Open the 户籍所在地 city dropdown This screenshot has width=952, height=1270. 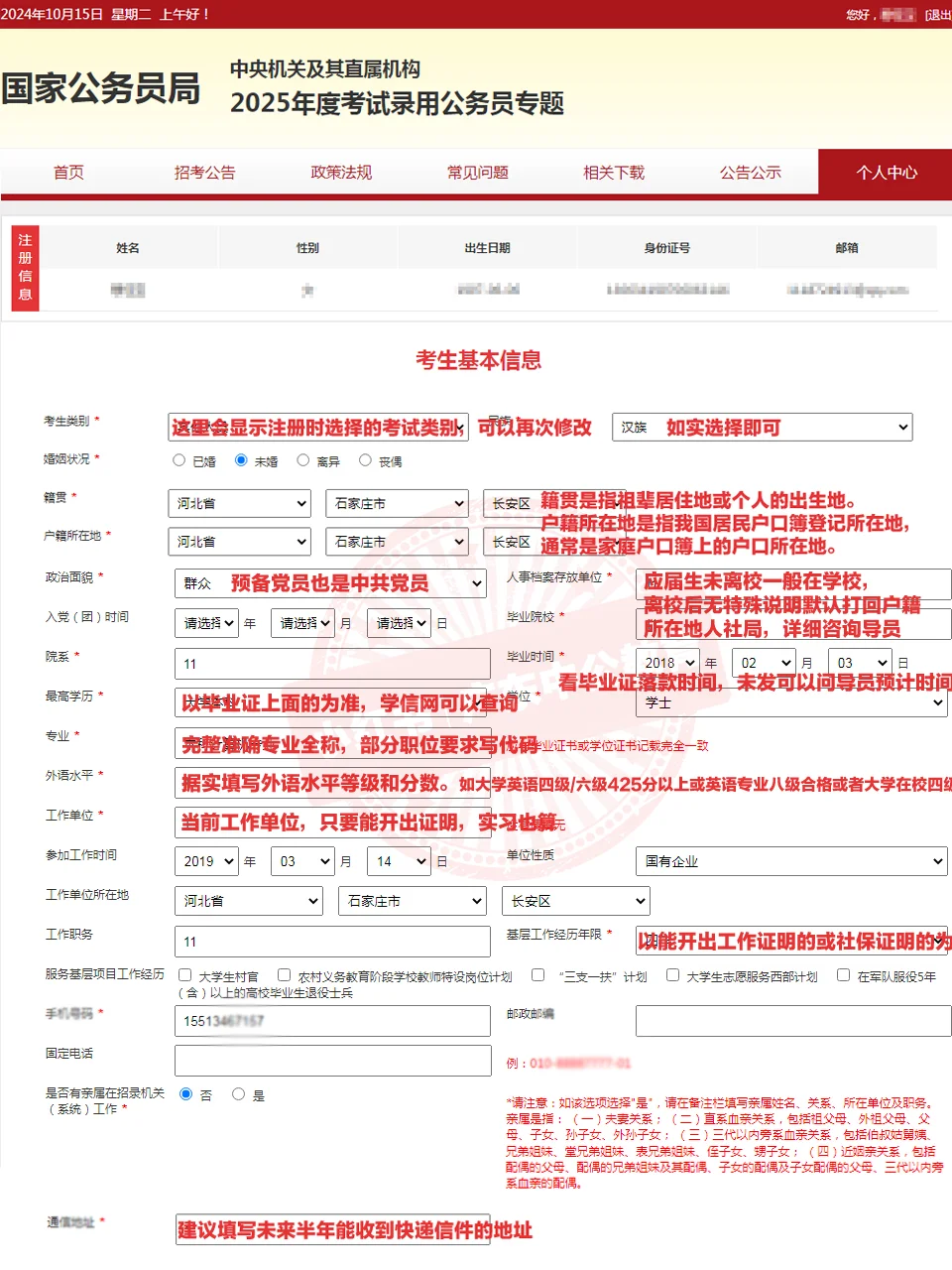point(397,542)
